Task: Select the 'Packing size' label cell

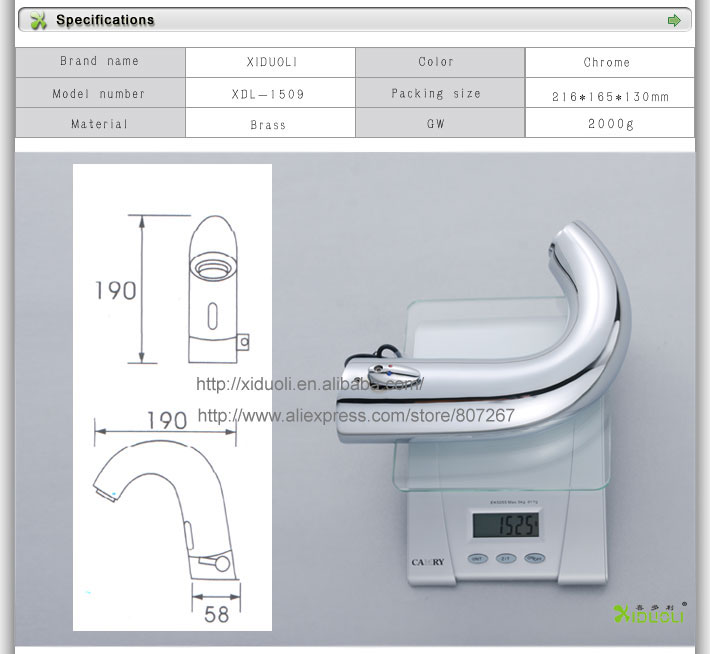Action: pyautogui.click(x=440, y=93)
